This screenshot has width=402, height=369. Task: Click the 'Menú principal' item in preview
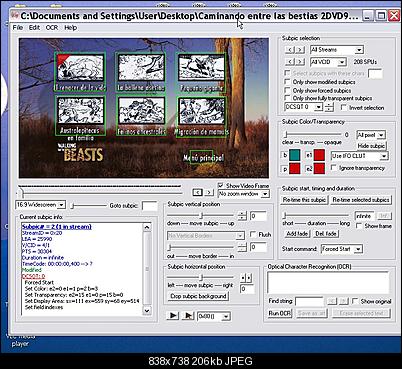tap(203, 158)
